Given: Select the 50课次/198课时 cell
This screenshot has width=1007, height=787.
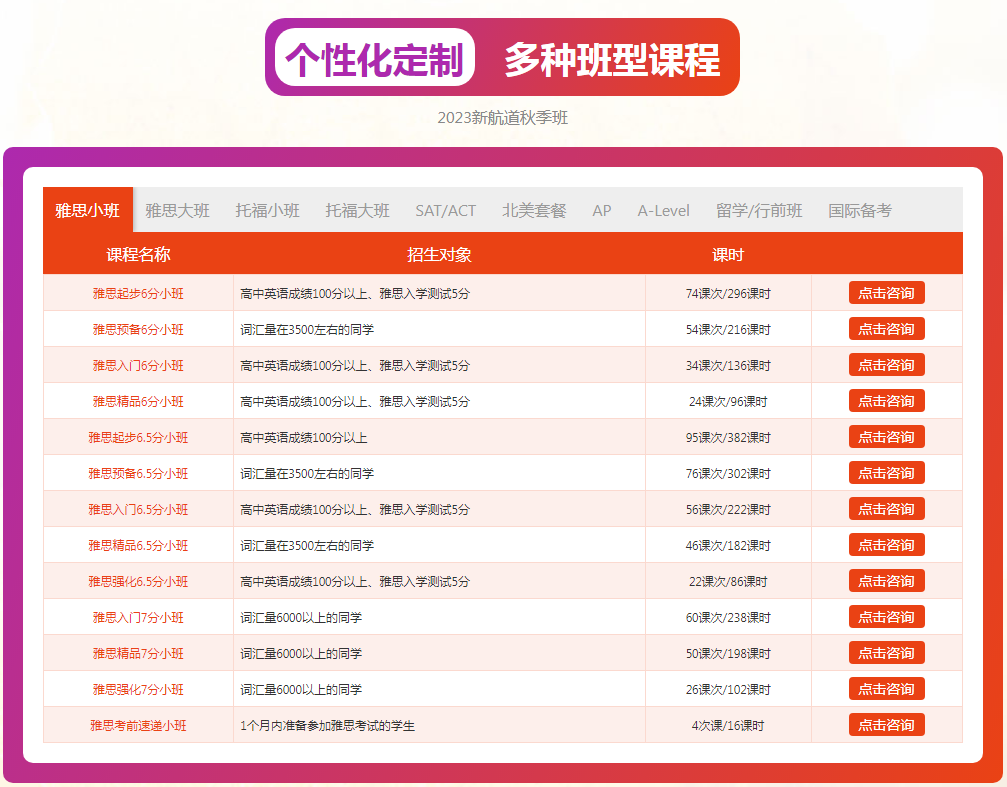Looking at the screenshot, I should [x=728, y=653].
